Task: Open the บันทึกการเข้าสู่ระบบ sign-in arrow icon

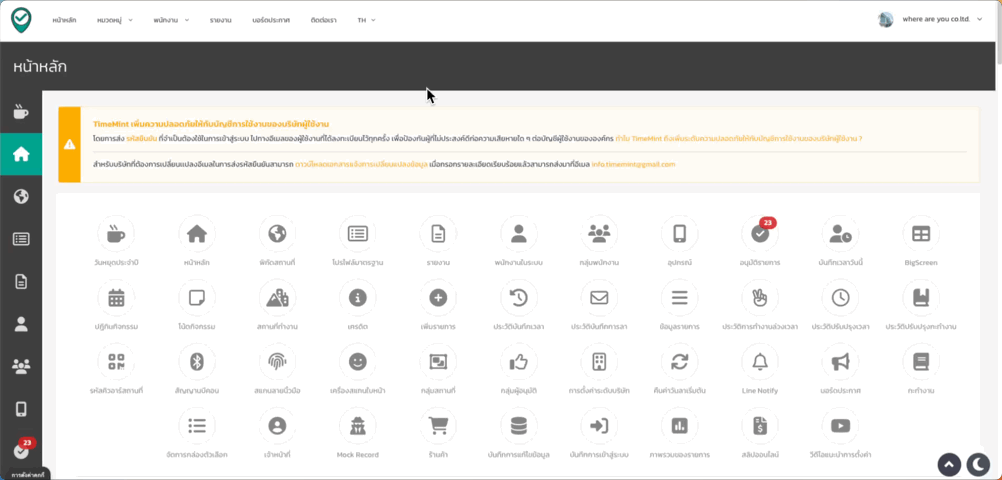Action: pos(599,426)
